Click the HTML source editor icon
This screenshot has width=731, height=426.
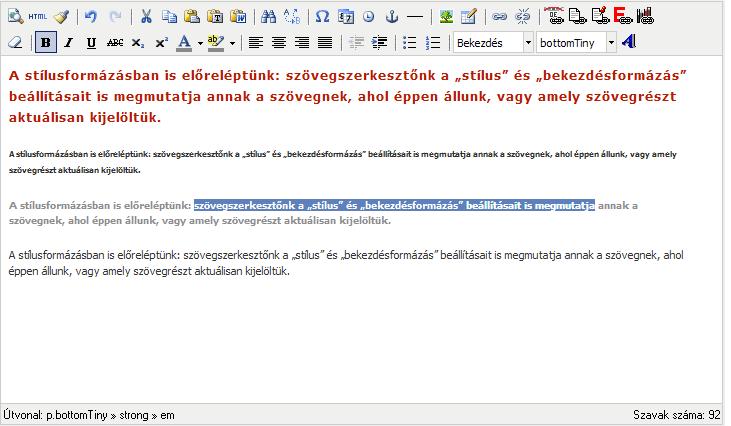click(x=37, y=17)
